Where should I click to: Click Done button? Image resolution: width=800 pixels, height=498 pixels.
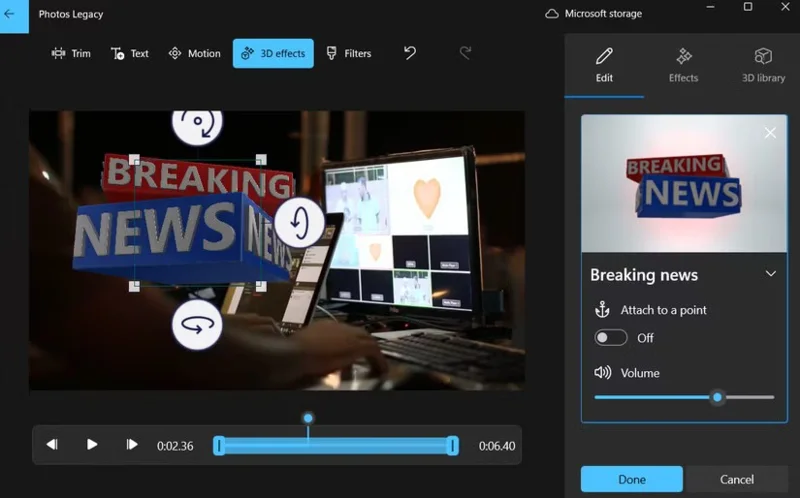(632, 479)
